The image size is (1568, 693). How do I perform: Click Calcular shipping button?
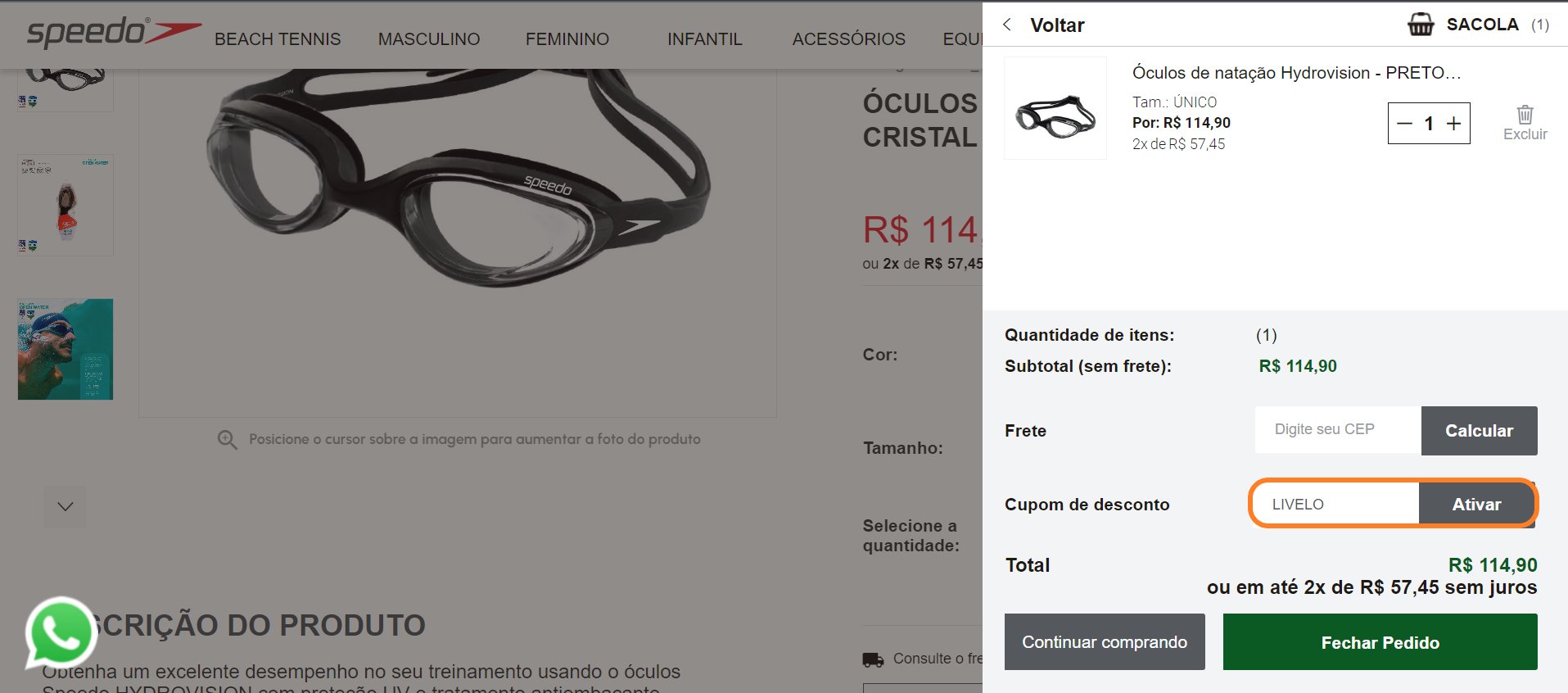(x=1479, y=431)
